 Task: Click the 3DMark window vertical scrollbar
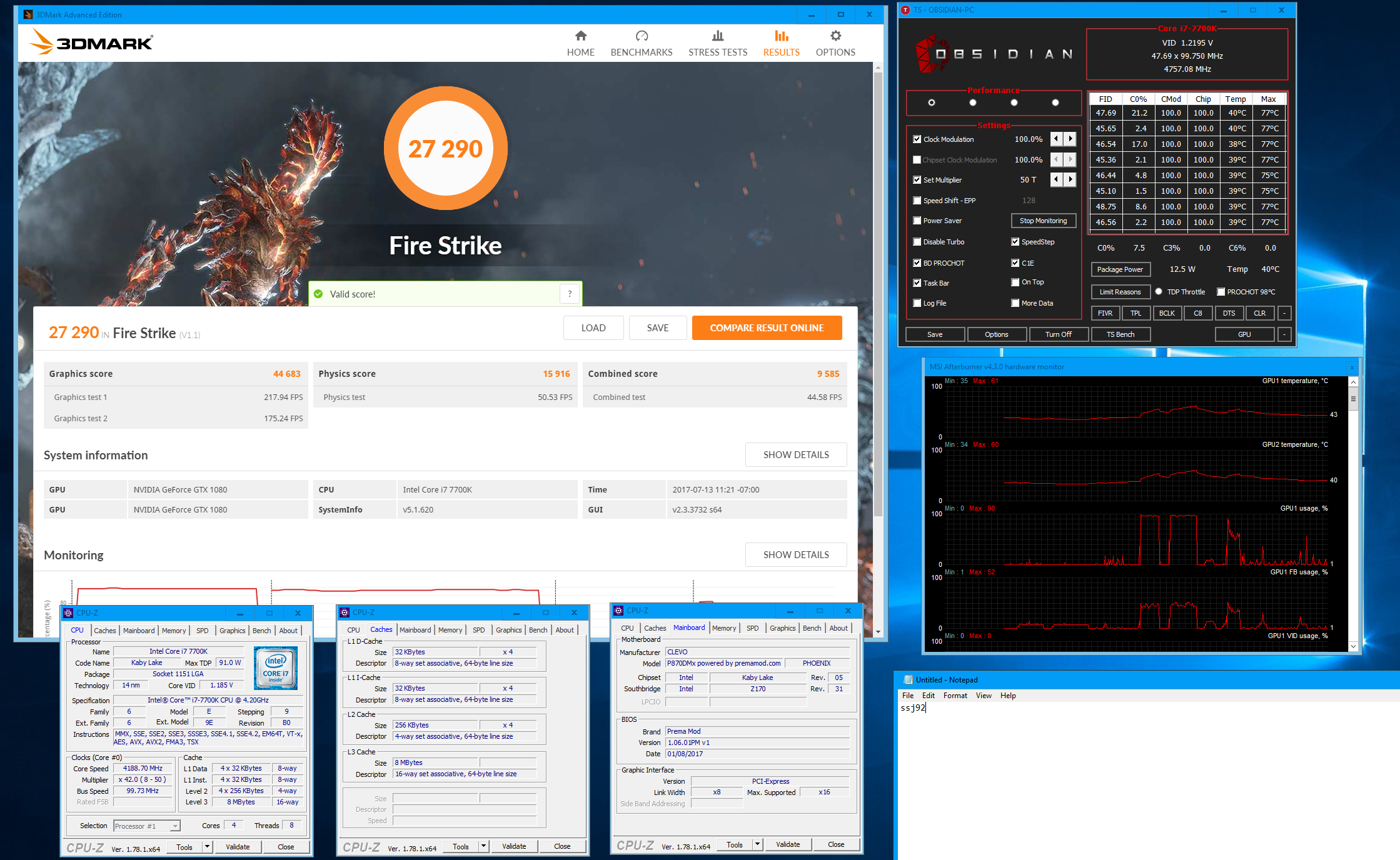(878, 294)
